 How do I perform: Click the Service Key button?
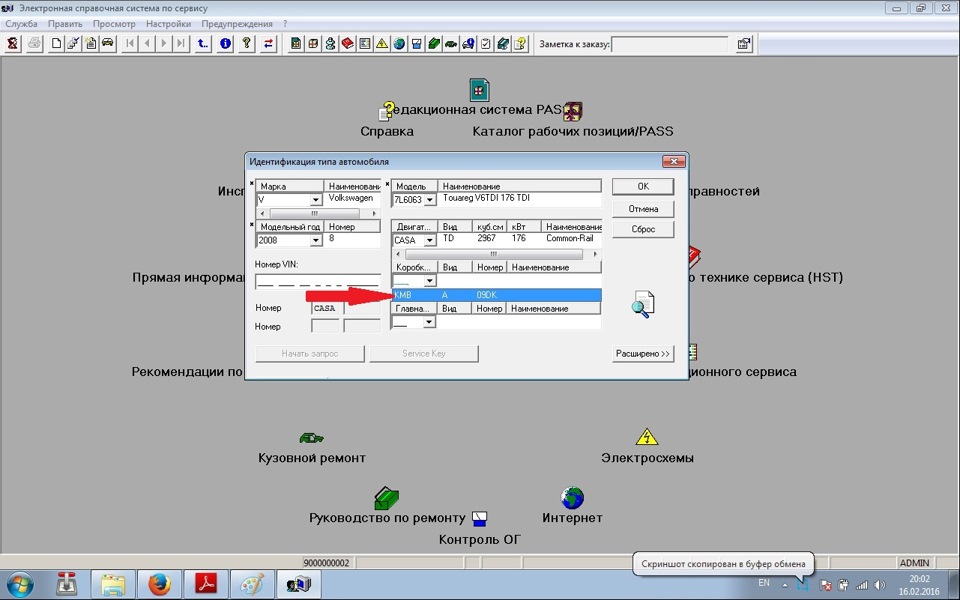pos(424,354)
